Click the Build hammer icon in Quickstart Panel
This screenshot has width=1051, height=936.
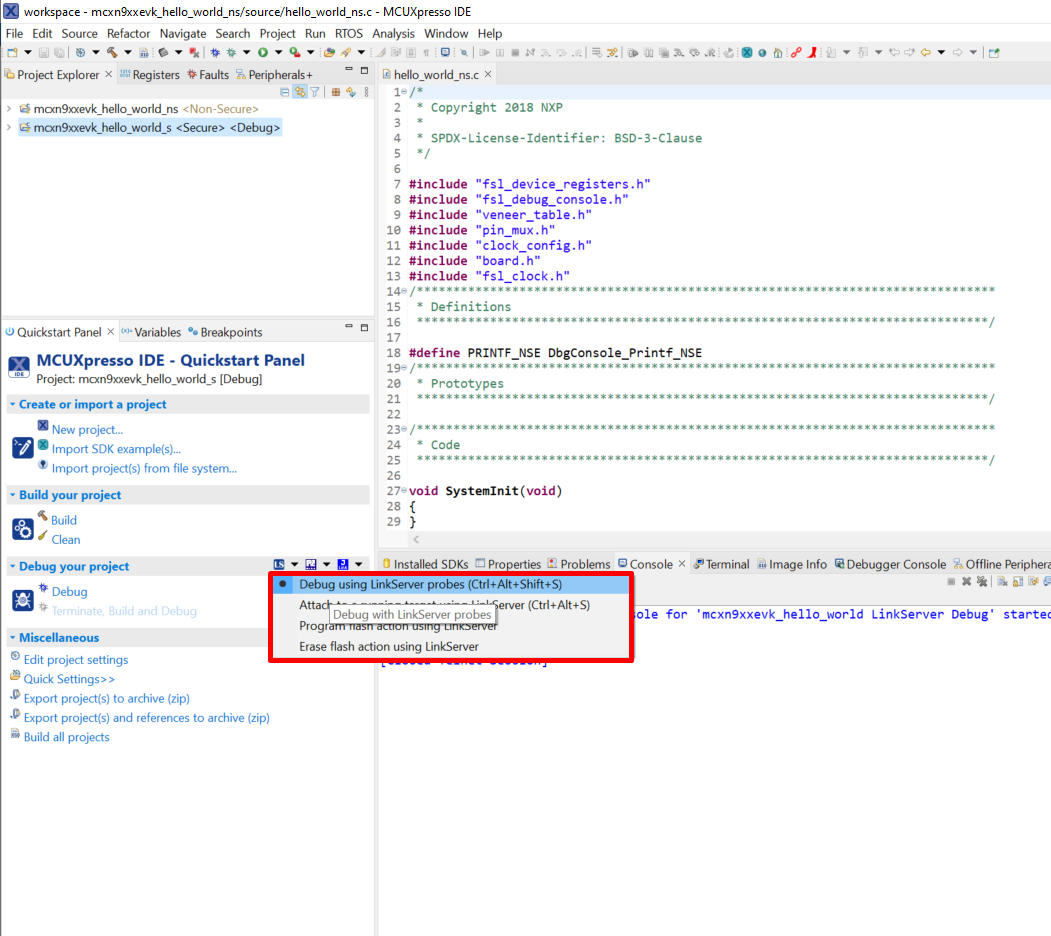coord(43,517)
